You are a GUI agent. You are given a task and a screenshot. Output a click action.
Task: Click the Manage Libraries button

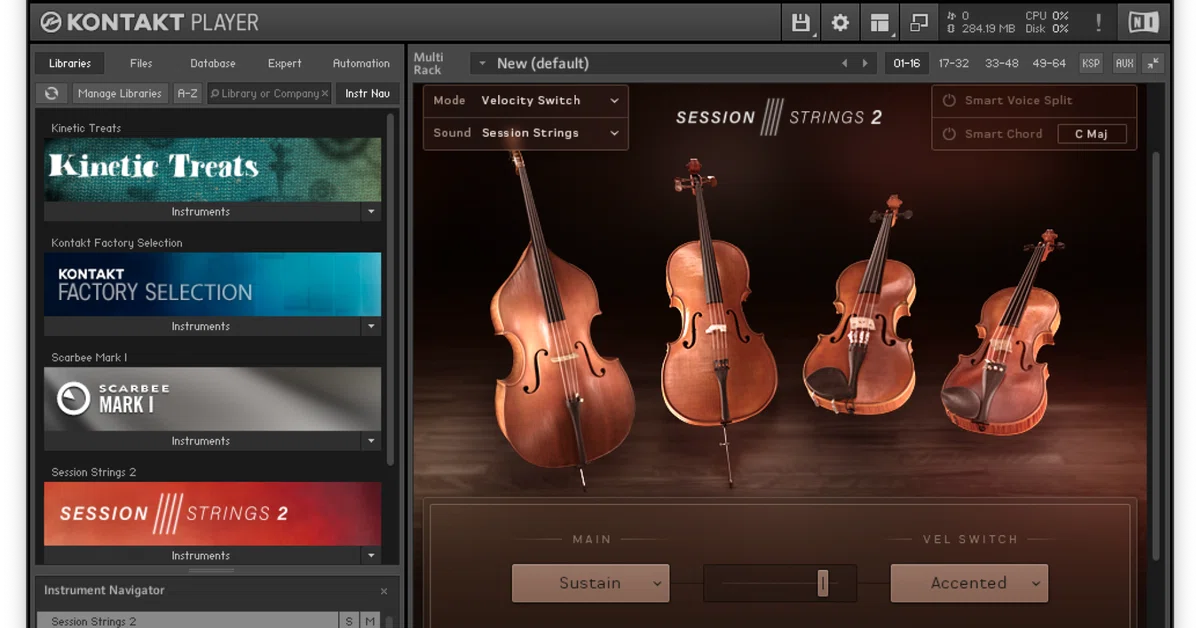point(120,93)
